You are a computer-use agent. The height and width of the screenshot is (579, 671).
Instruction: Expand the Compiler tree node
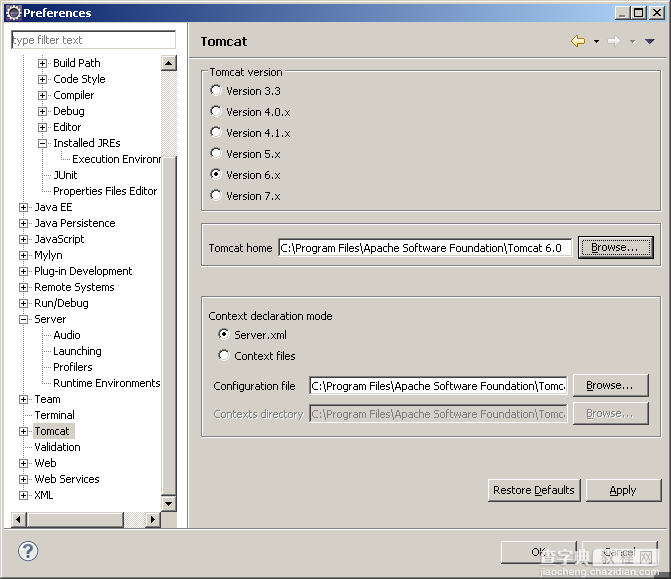coord(42,95)
